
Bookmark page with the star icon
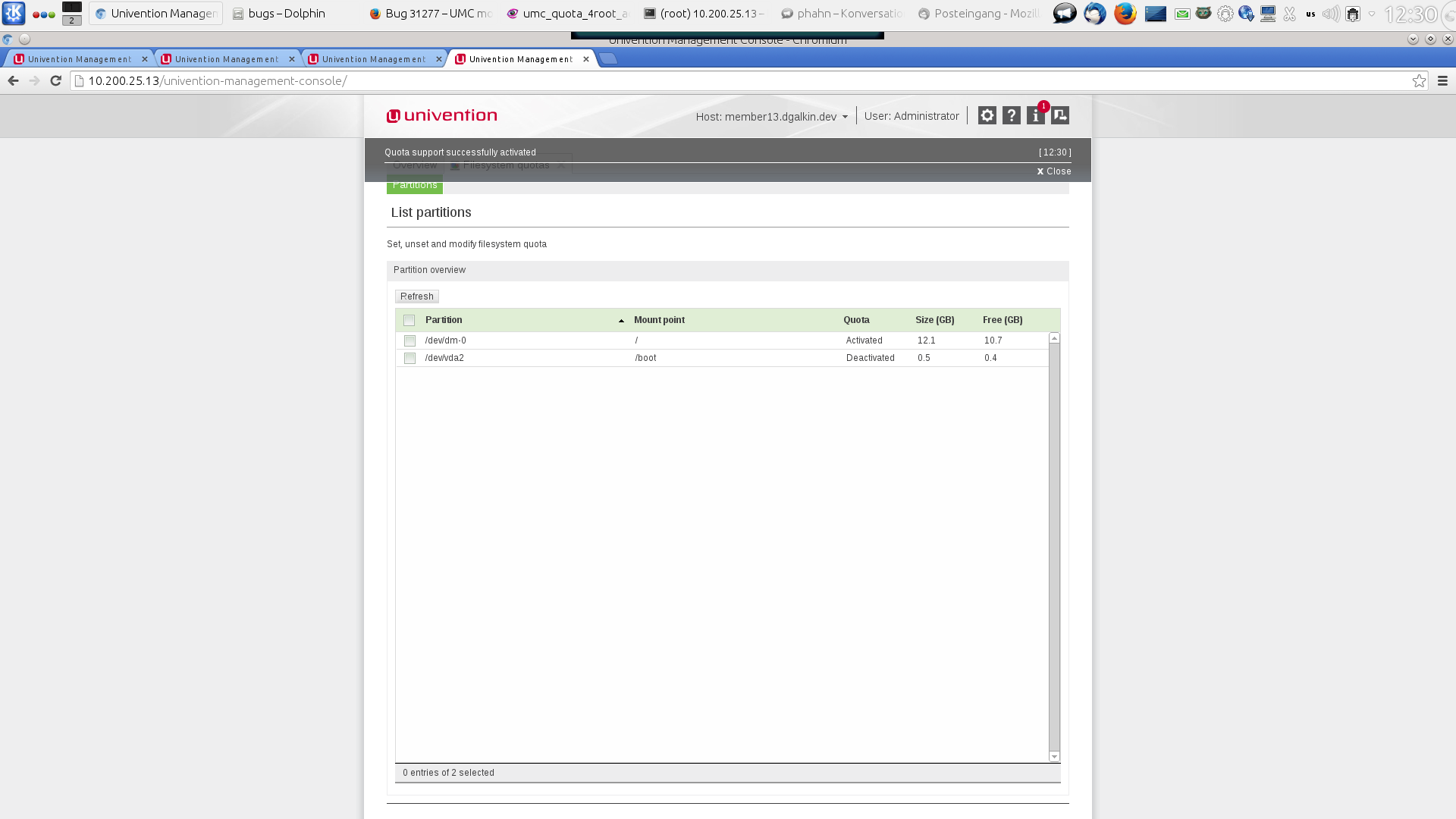point(1419,80)
